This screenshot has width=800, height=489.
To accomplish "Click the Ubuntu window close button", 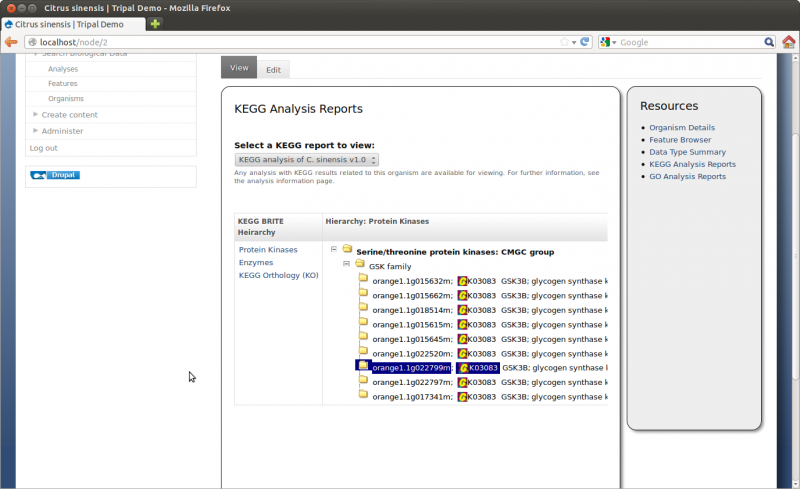I will click(x=11, y=8).
